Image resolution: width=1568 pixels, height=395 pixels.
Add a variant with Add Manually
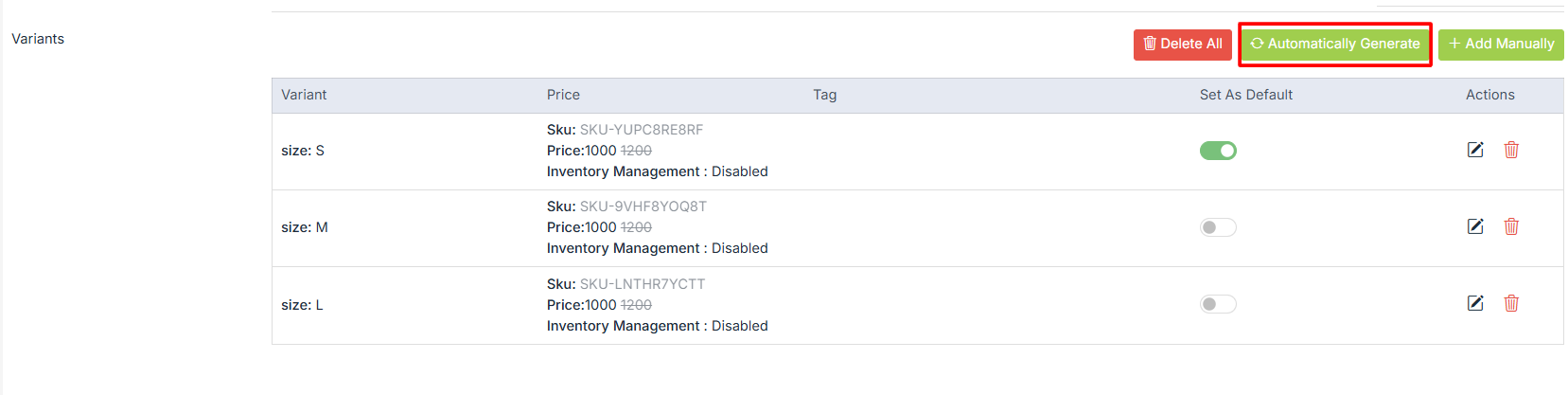[1501, 45]
